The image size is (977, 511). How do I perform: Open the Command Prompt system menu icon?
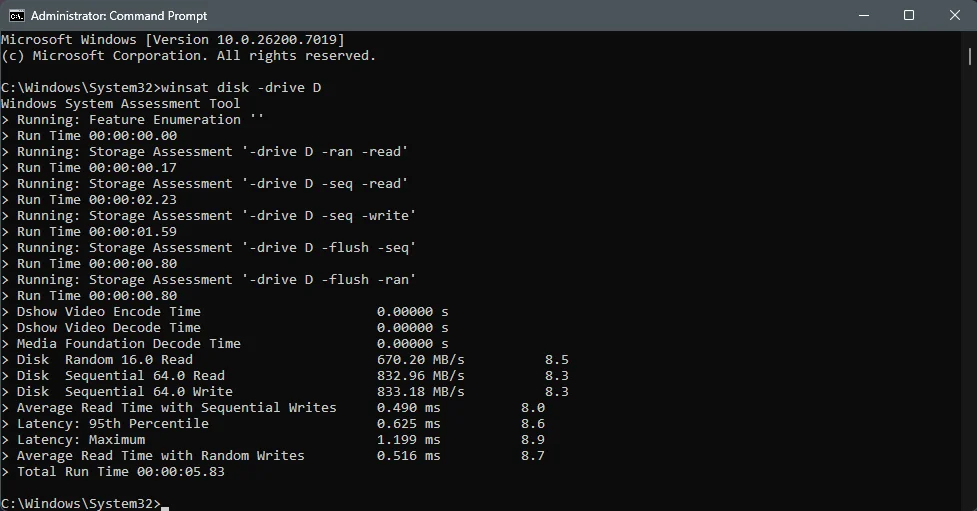click(x=17, y=16)
